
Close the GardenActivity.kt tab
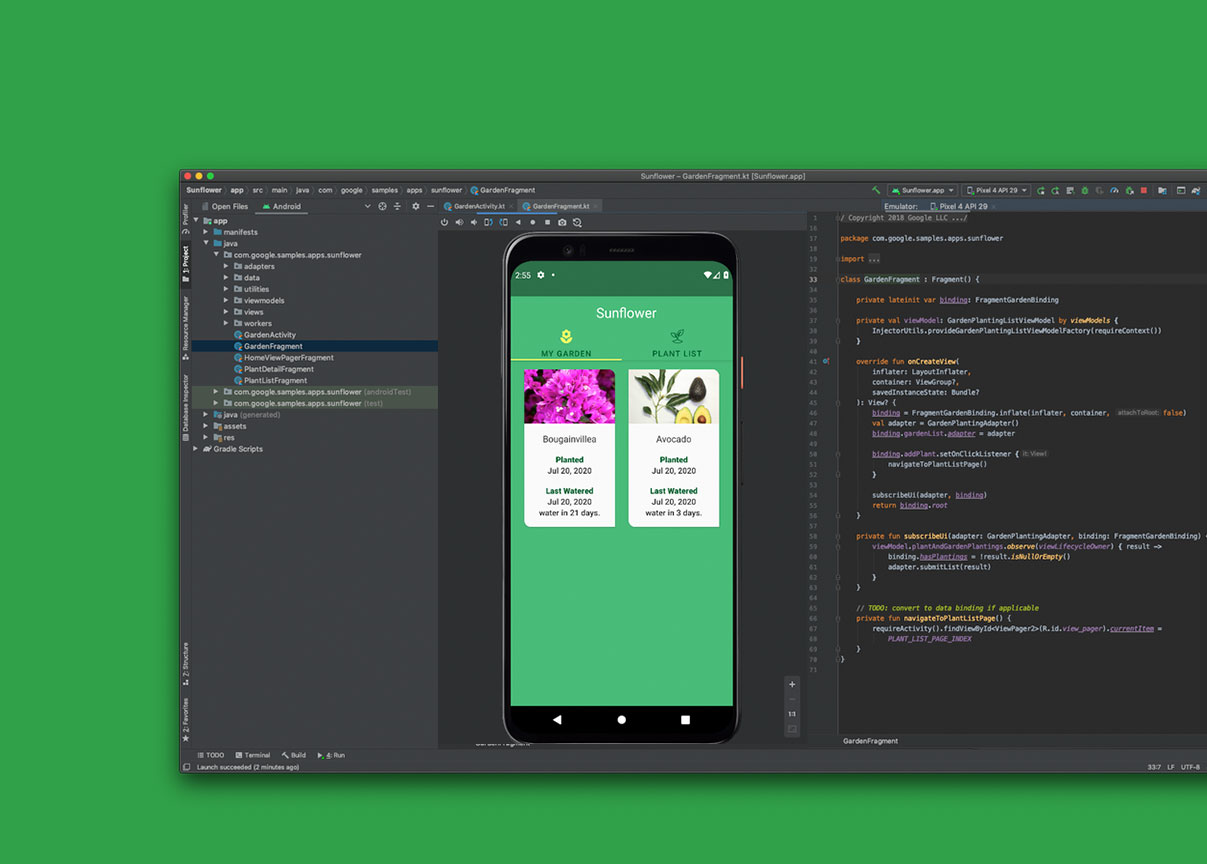pos(512,206)
